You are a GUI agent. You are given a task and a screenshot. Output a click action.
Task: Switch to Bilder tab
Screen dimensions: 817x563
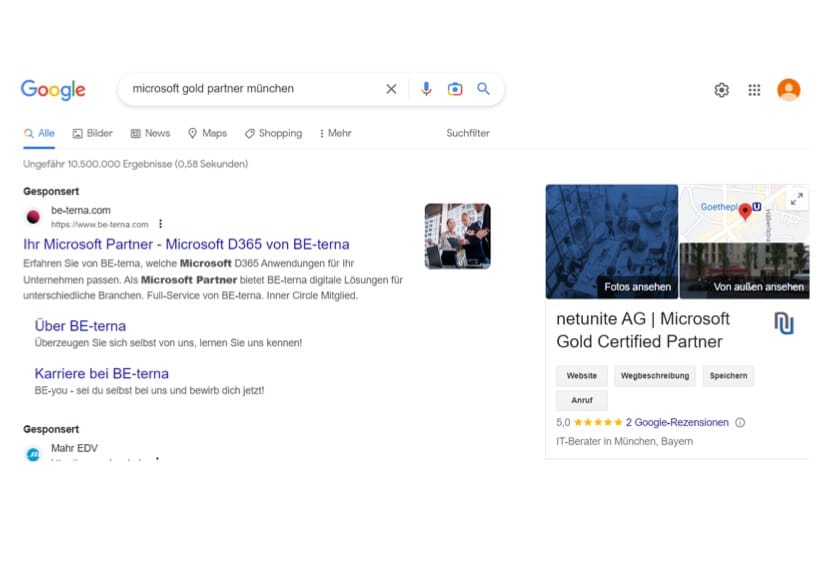pos(92,133)
